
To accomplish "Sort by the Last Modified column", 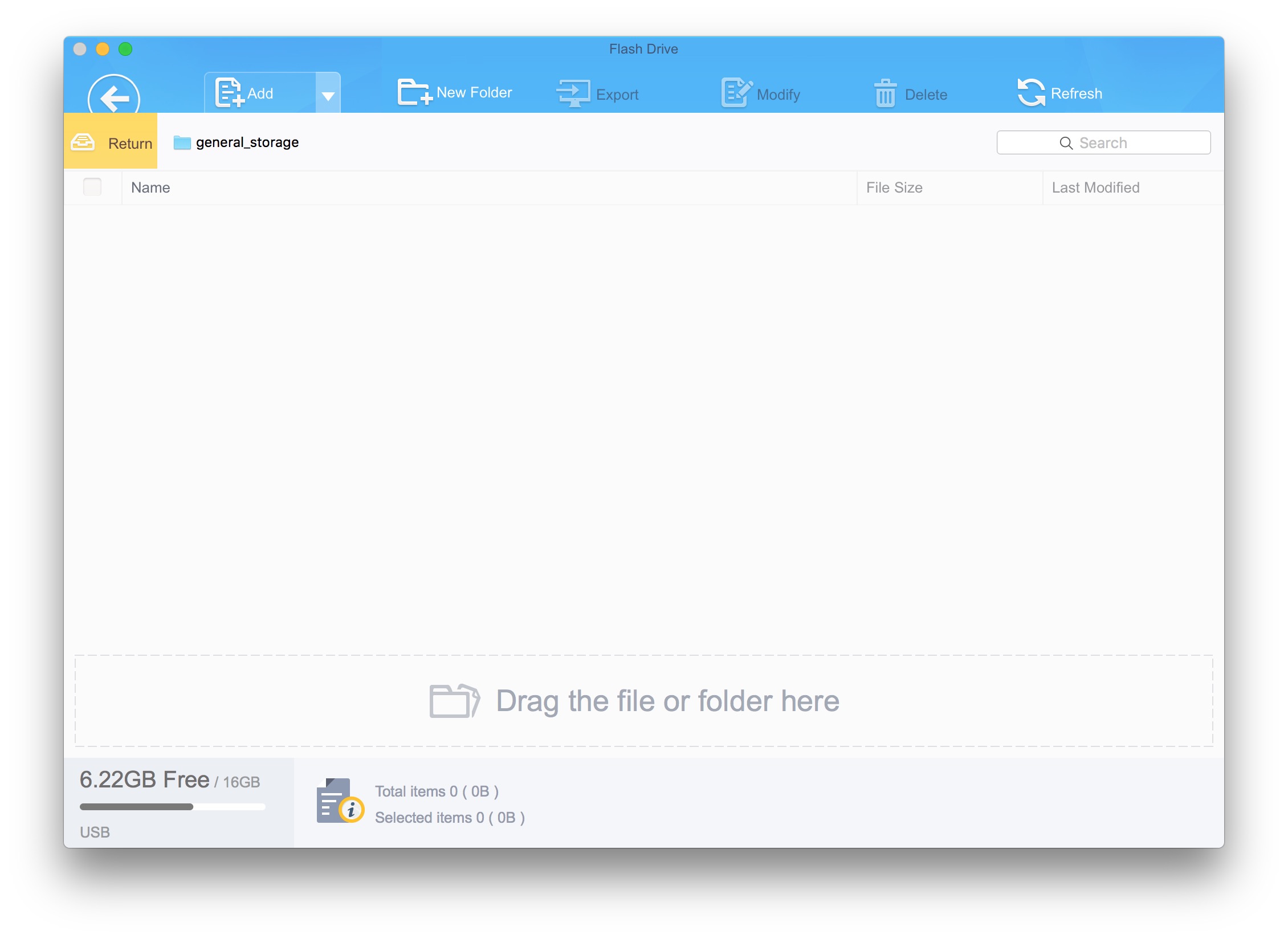I will click(1095, 187).
